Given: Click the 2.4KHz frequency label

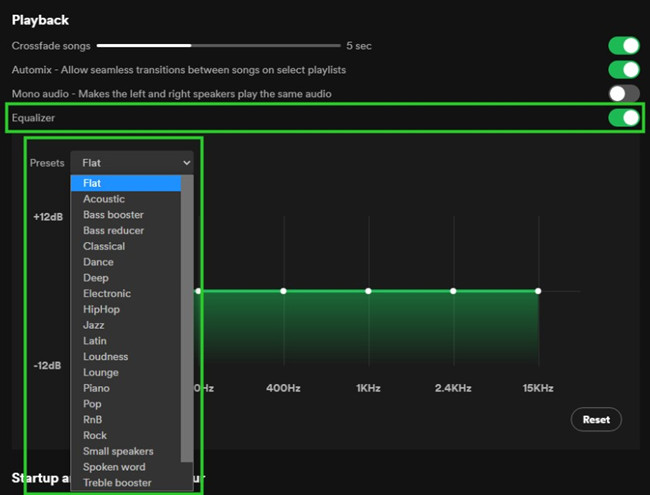Looking at the screenshot, I should point(453,388).
